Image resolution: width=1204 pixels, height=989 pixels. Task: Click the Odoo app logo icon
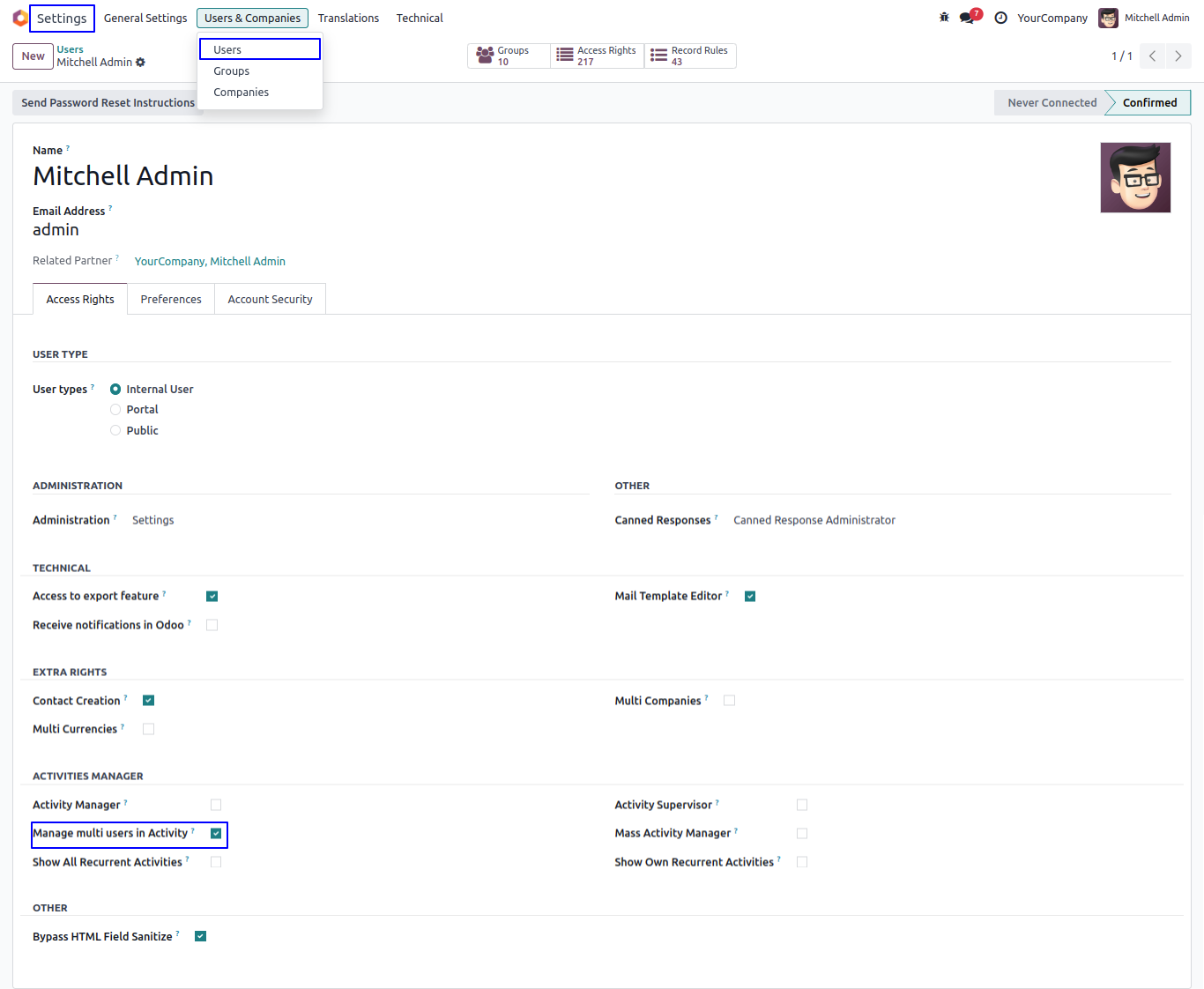20,18
